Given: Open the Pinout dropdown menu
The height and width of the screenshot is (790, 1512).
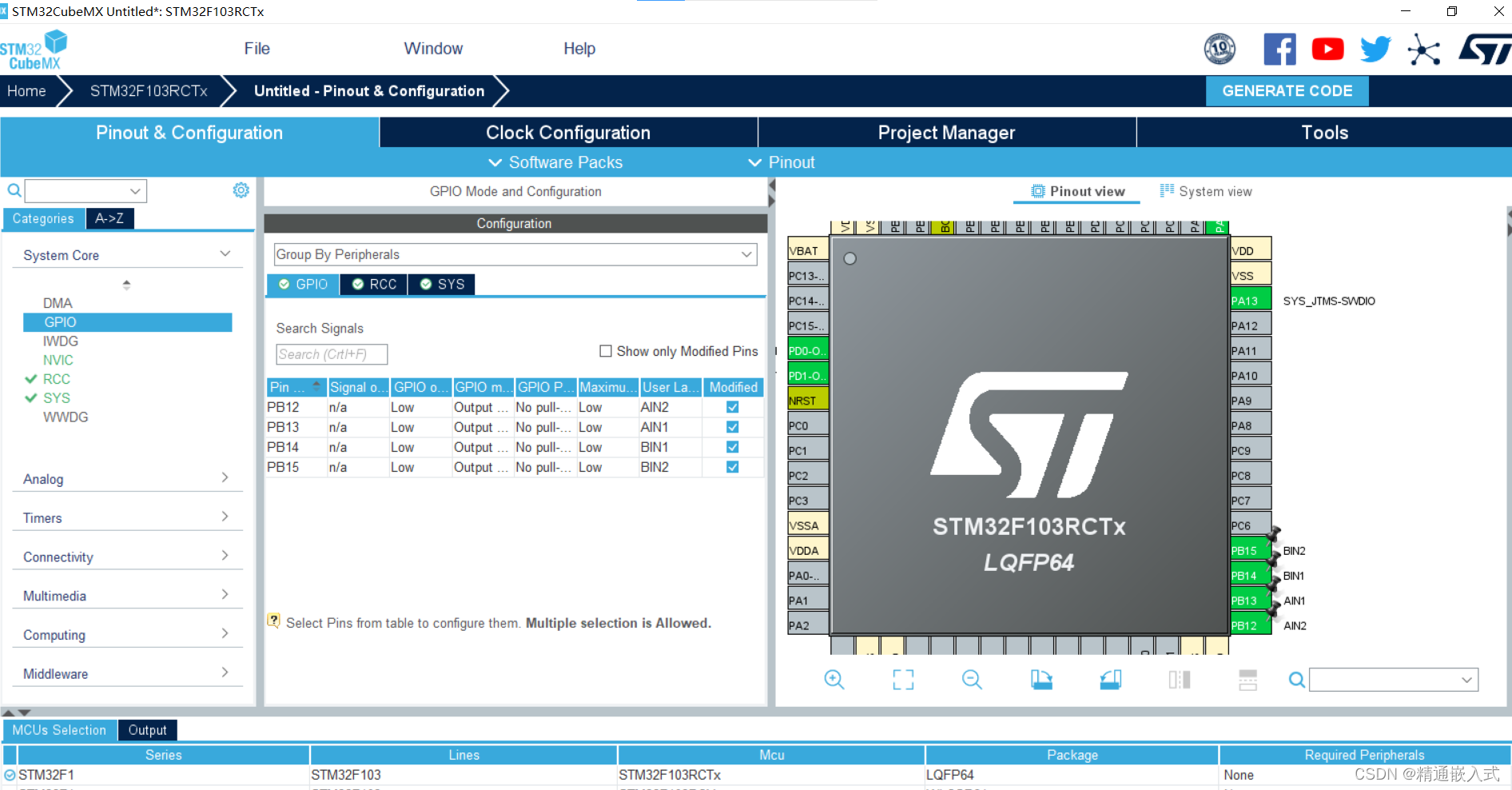Looking at the screenshot, I should (x=781, y=162).
